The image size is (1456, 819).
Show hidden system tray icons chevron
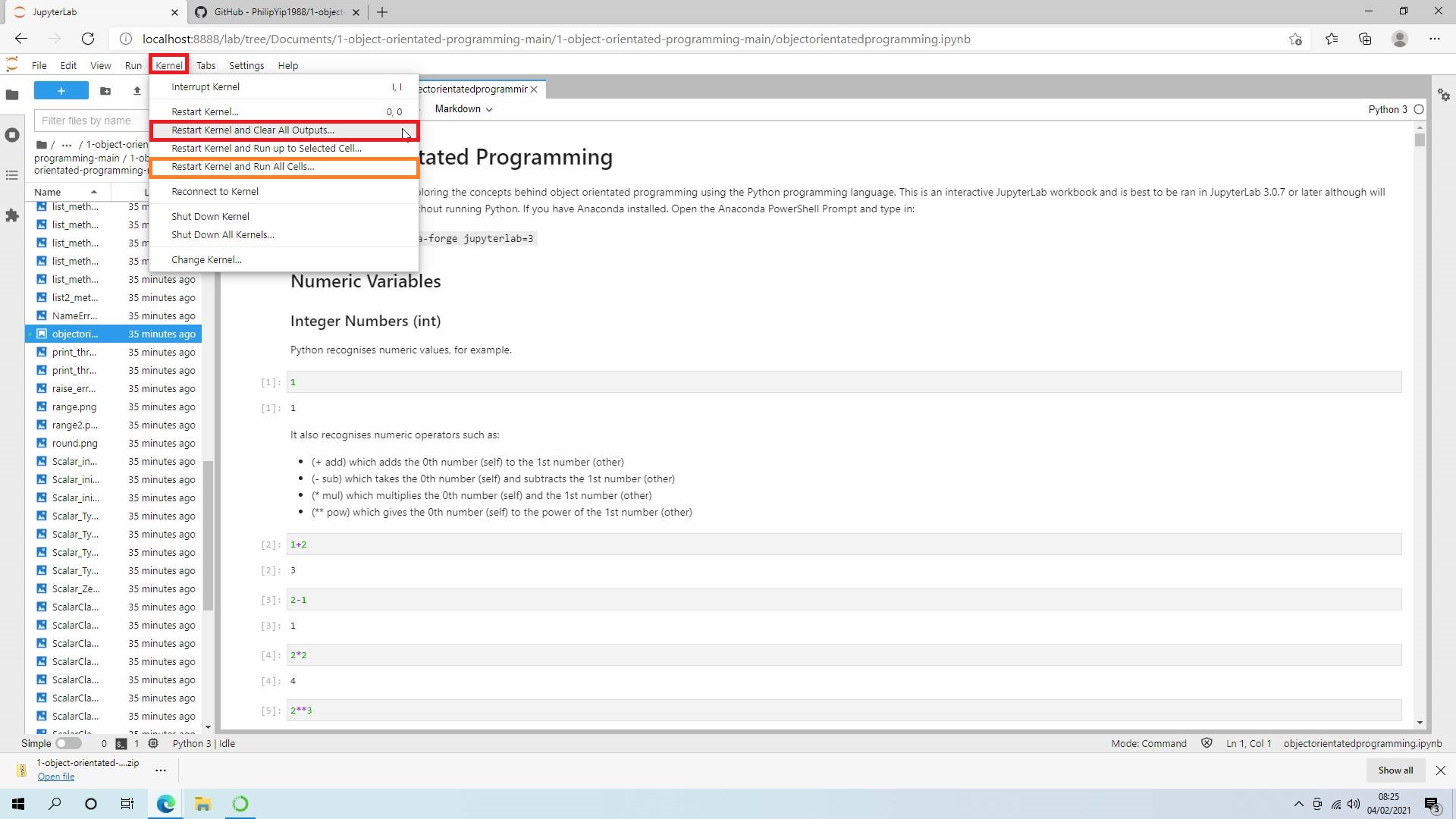pyautogui.click(x=1298, y=804)
